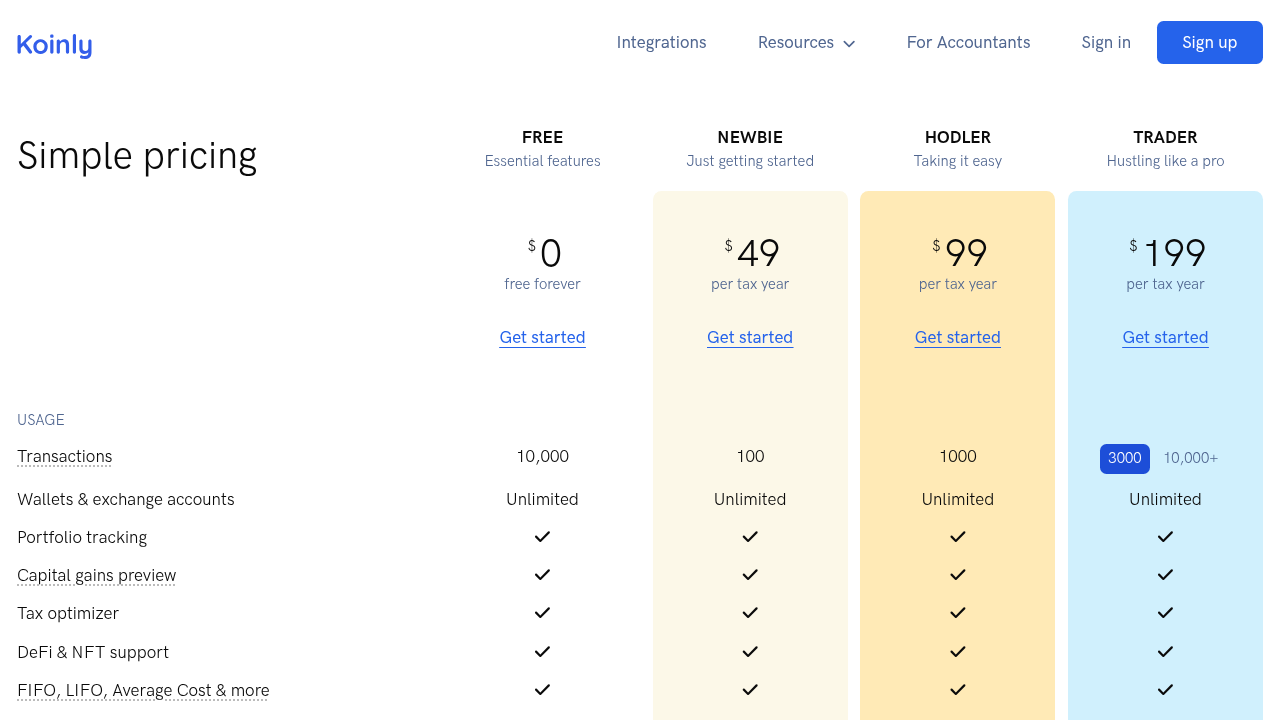Click the Free plan 10,000 transactions value

542,456
